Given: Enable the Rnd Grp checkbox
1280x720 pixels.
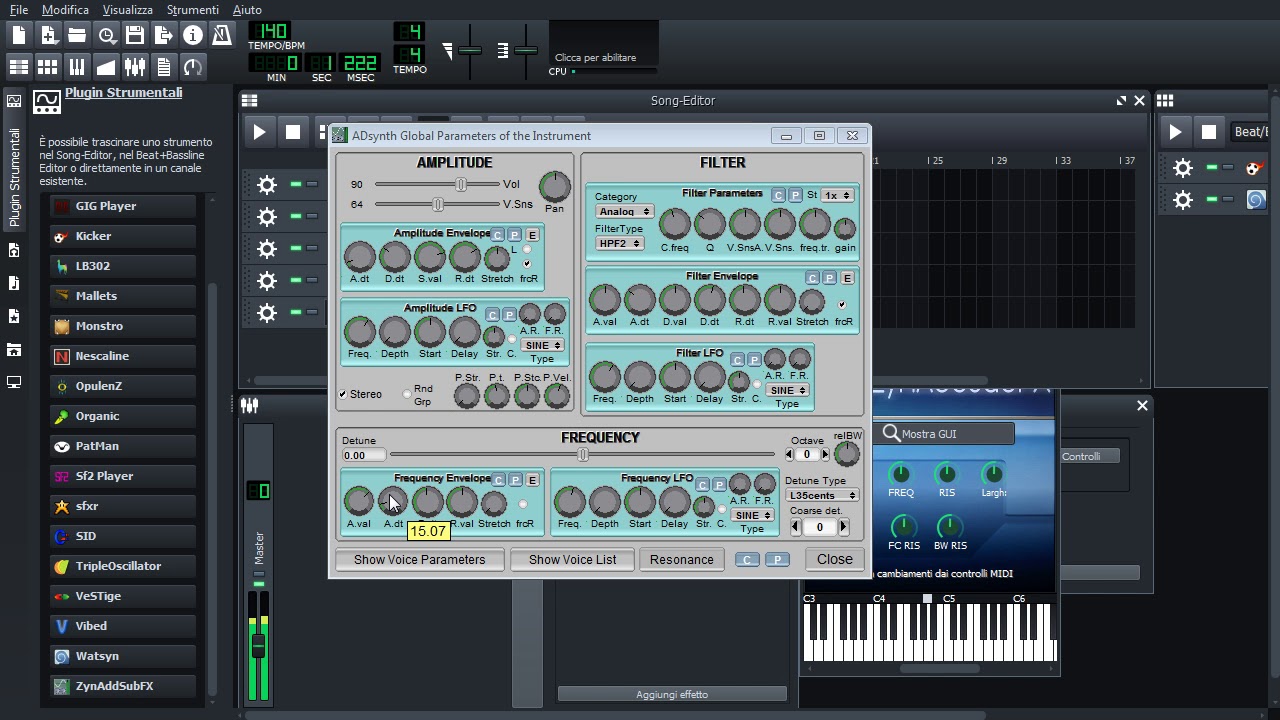Looking at the screenshot, I should click(407, 394).
